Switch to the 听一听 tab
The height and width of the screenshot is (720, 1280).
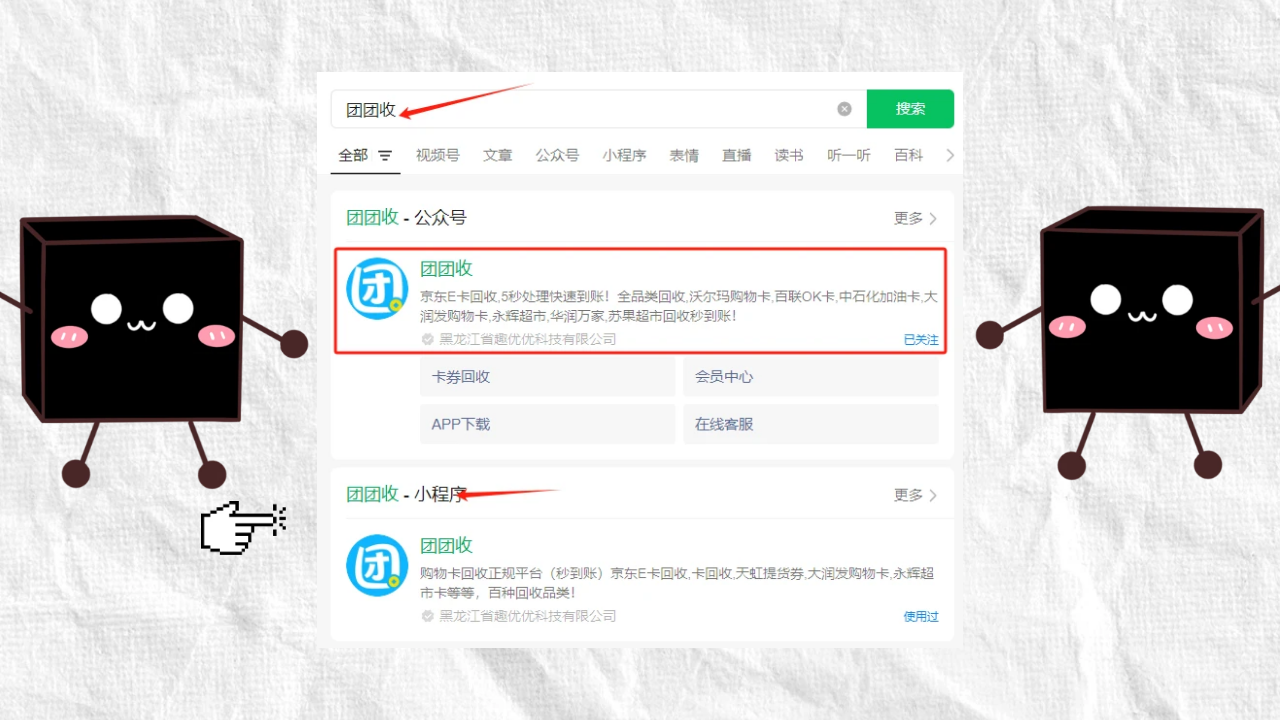point(849,155)
